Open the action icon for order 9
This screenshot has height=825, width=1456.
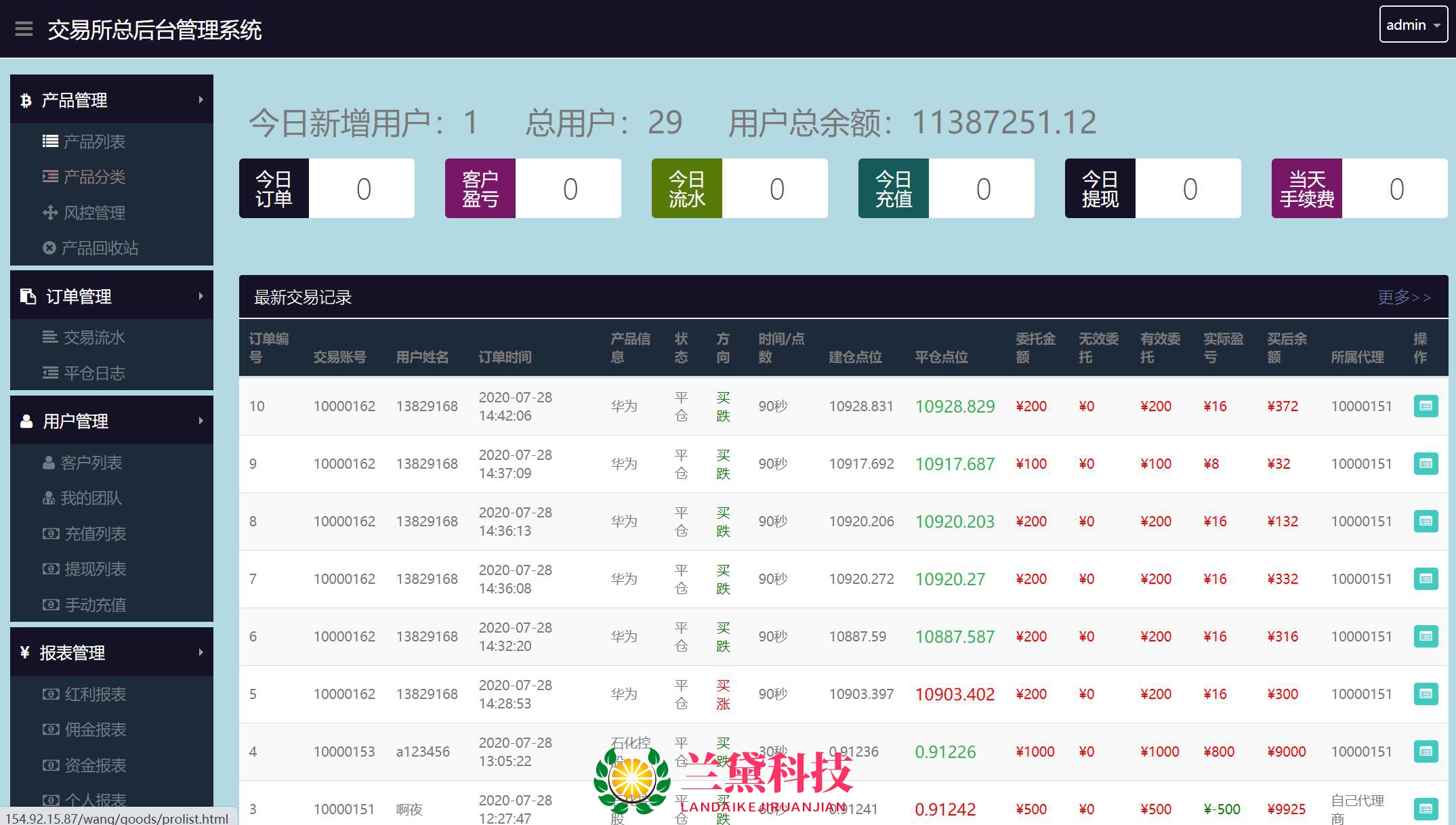(x=1426, y=464)
